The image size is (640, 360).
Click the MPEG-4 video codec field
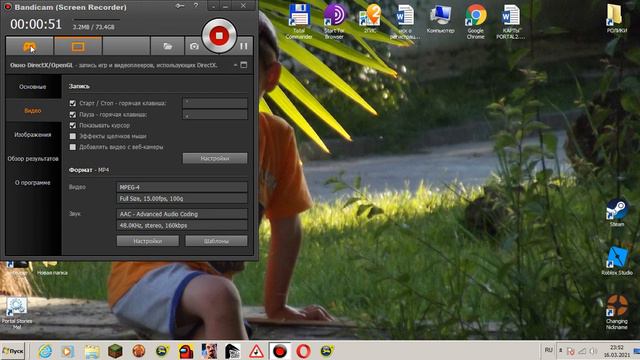(x=182, y=187)
